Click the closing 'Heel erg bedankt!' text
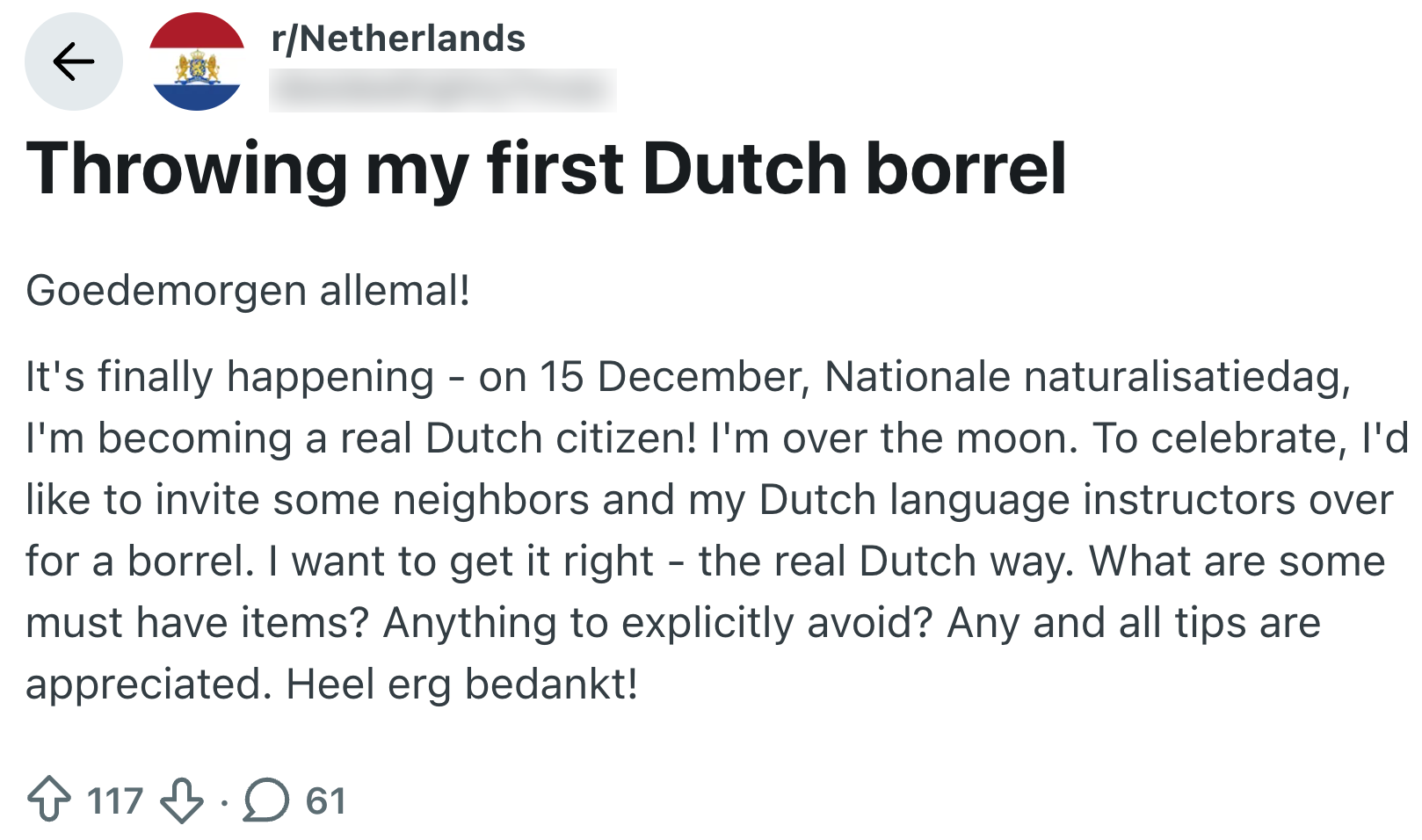1422x840 pixels. [x=462, y=684]
